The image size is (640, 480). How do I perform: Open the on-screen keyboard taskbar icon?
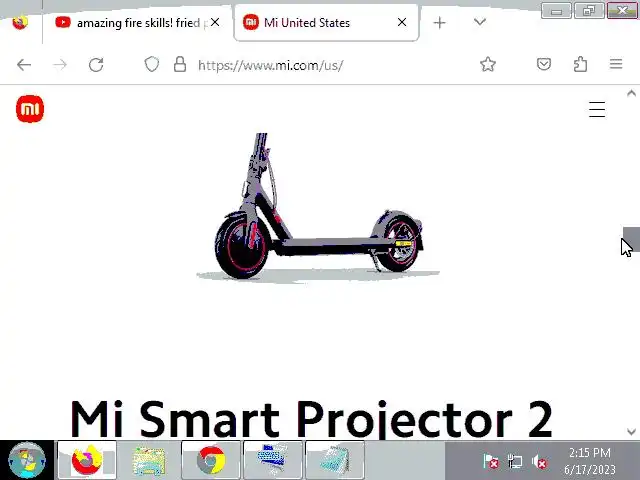273,460
